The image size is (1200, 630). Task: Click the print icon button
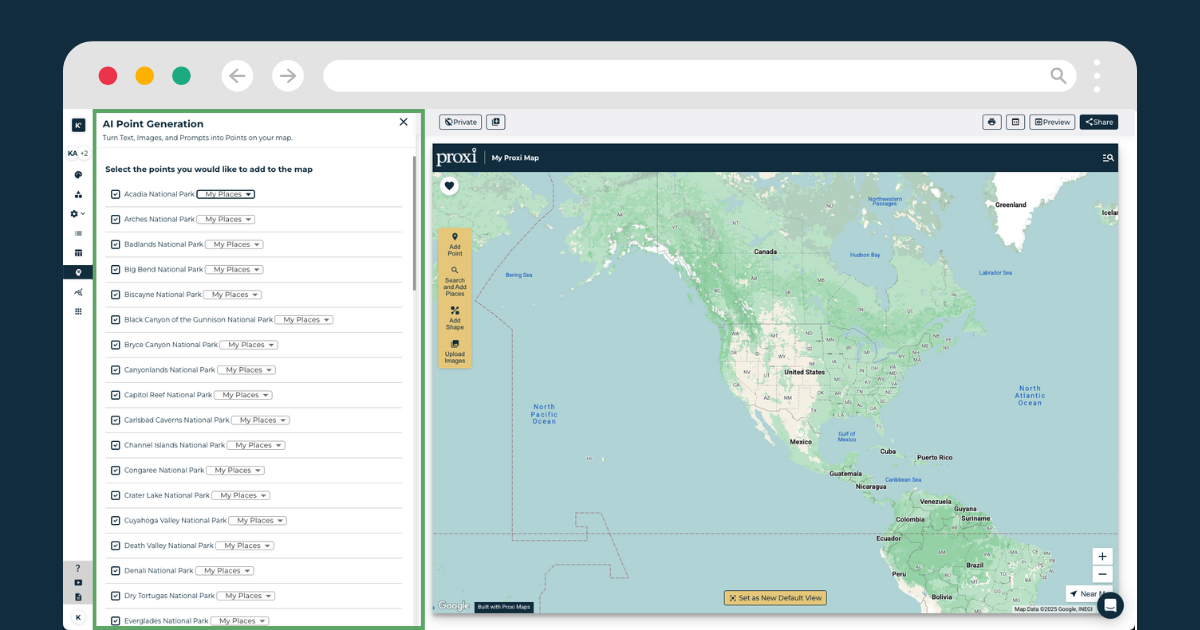(x=992, y=122)
